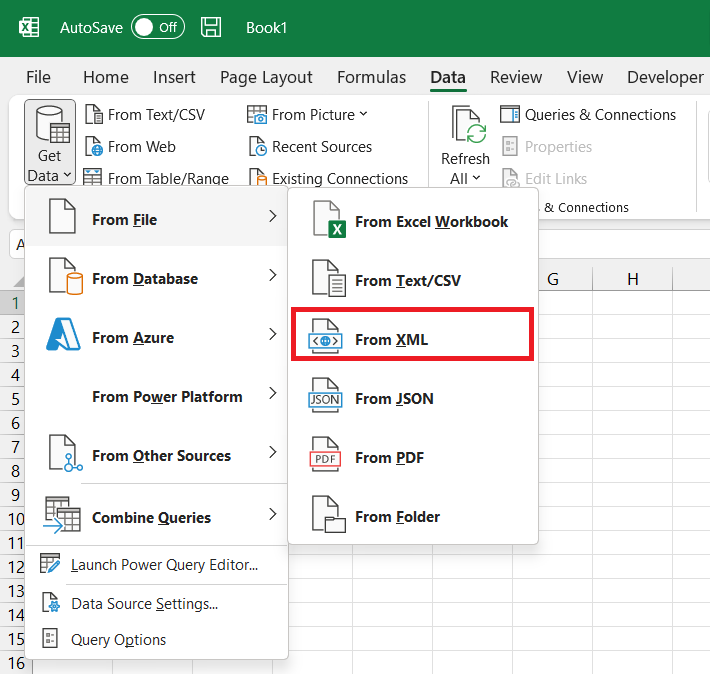Switch to the Home tab
The image size is (710, 674).
click(x=106, y=77)
